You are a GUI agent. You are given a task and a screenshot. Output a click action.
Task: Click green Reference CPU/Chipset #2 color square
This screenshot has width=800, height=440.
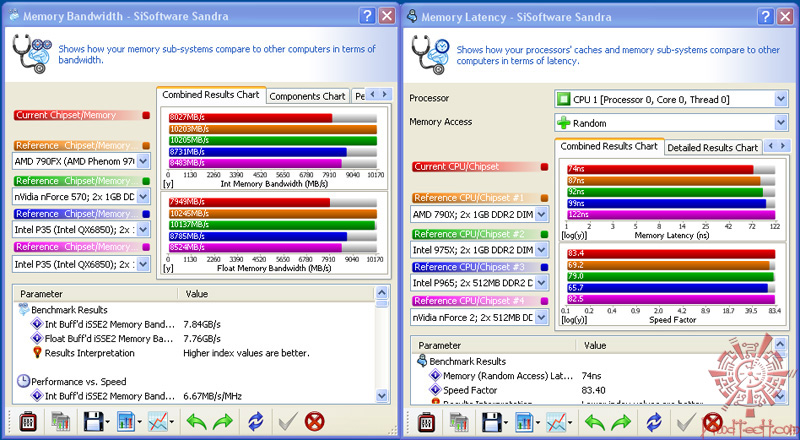(x=544, y=234)
